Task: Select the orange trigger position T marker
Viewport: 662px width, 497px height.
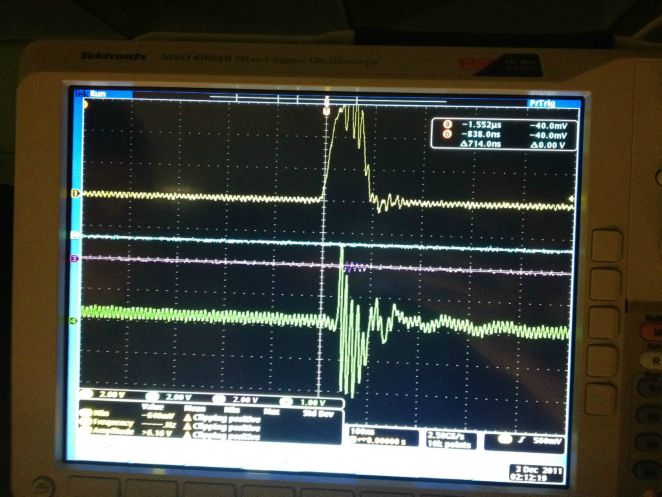Action: (325, 112)
